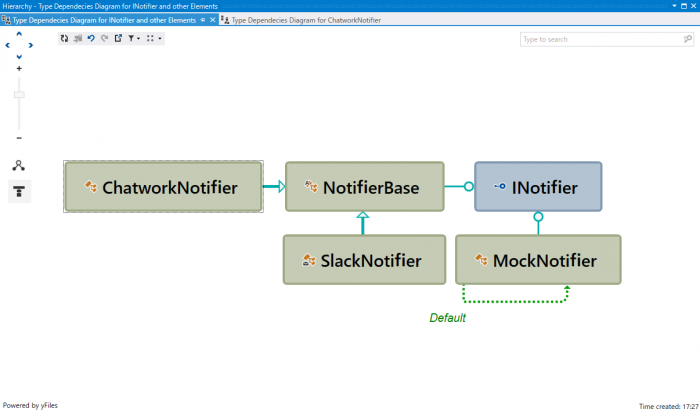This screenshot has height=413, width=700.
Task: Click the zoom slider handle
Action: click(x=19, y=95)
